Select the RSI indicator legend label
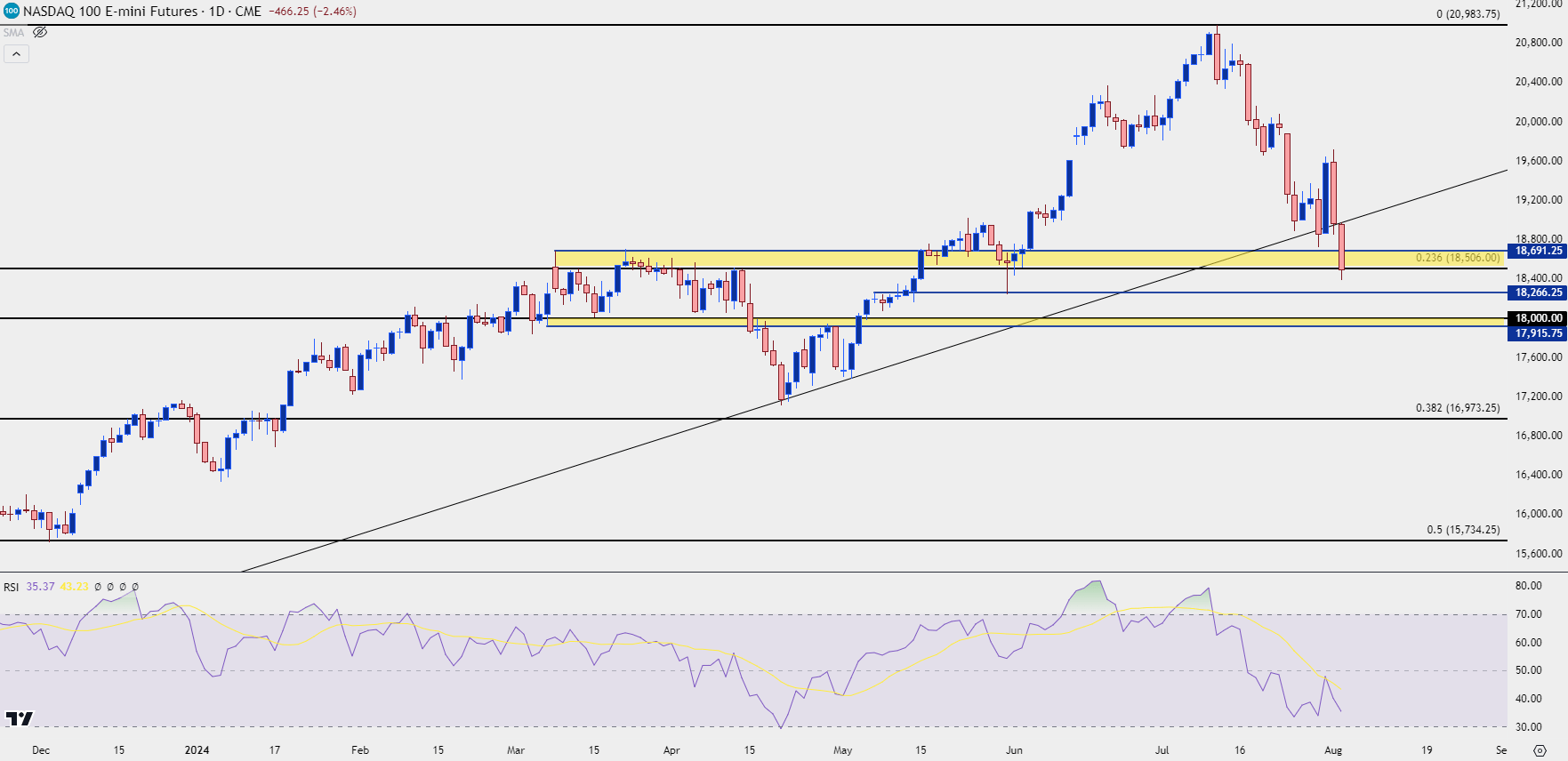This screenshot has height=761, width=1568. (11, 587)
